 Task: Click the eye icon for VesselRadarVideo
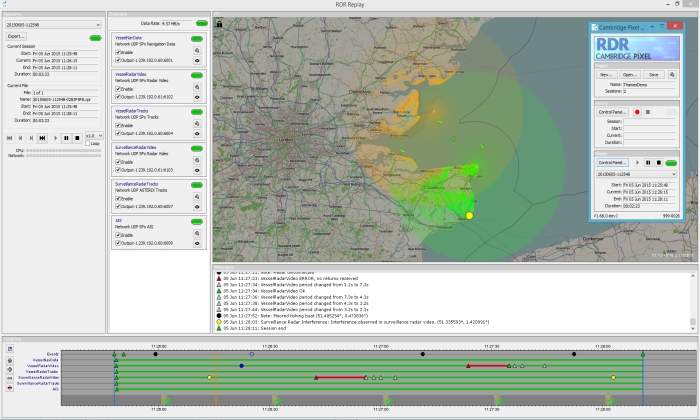(x=198, y=97)
